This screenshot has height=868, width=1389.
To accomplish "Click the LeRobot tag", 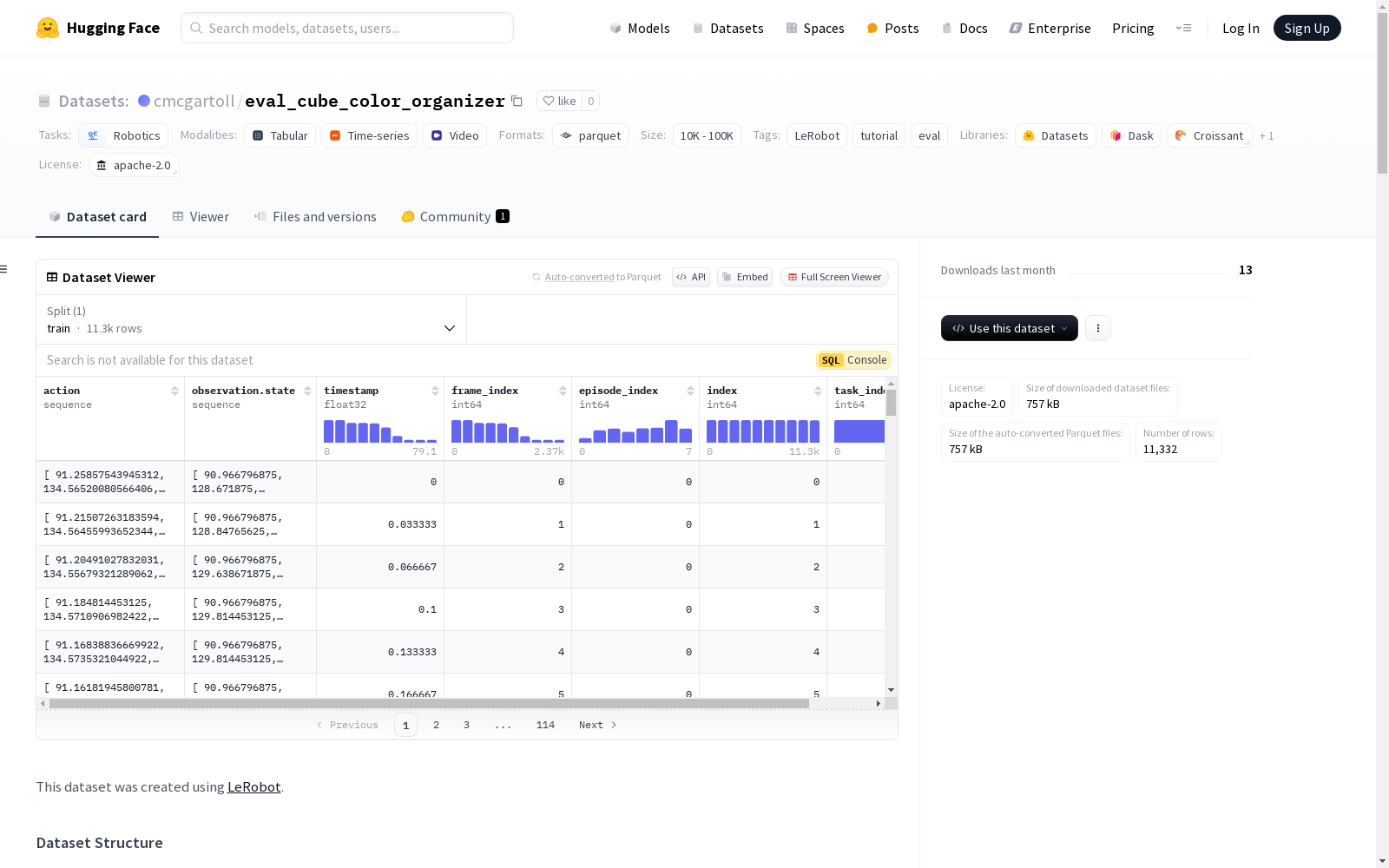I will [817, 135].
